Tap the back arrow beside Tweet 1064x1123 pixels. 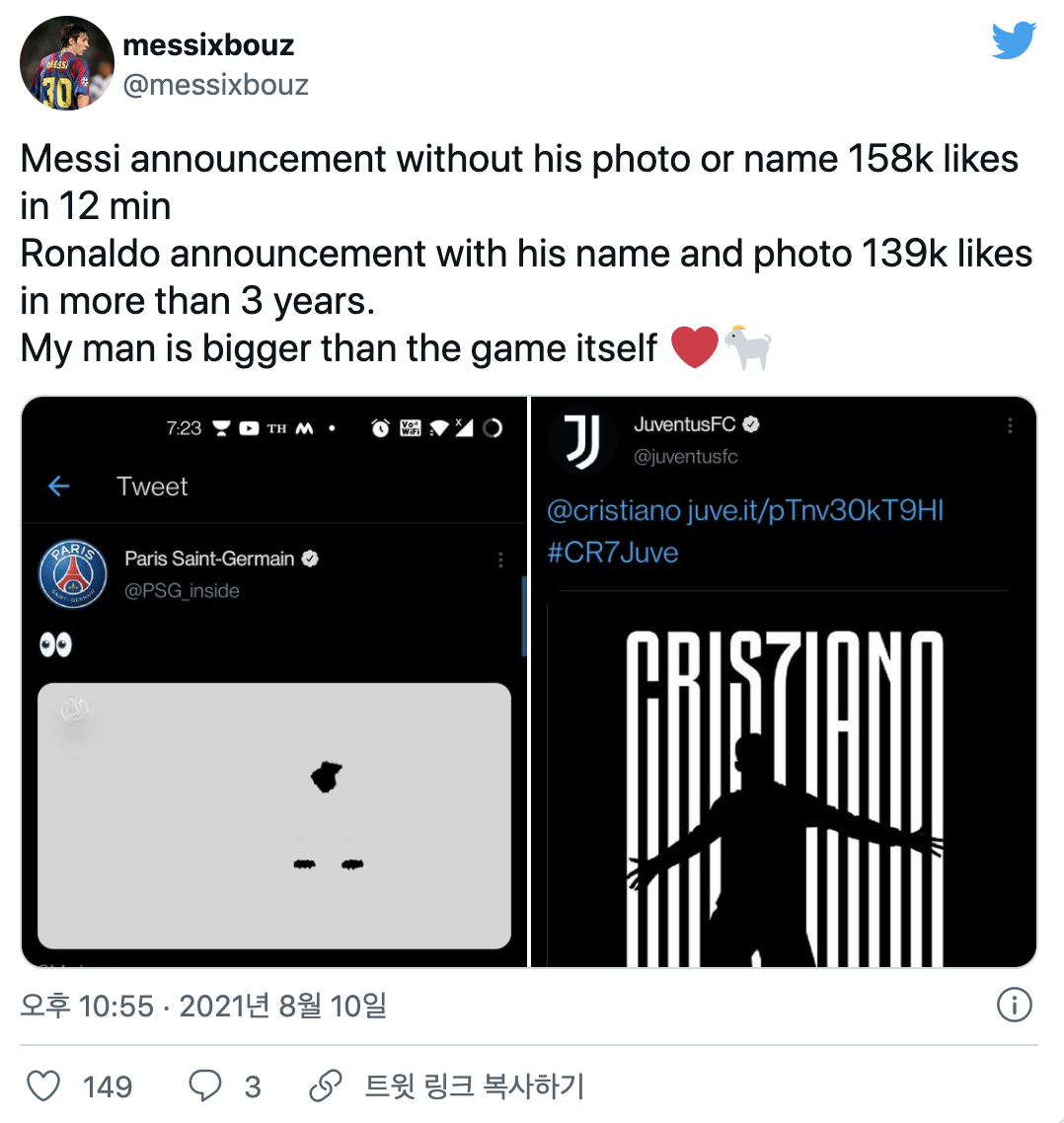coord(59,486)
